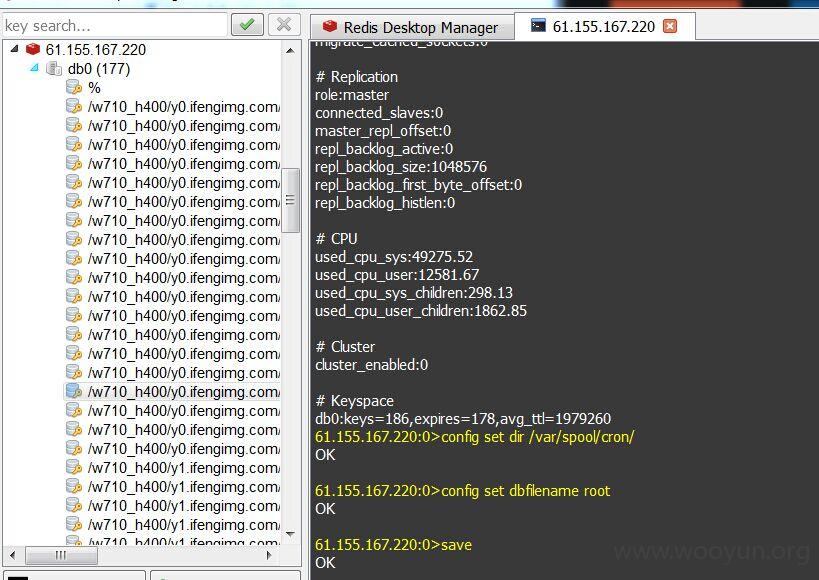Image resolution: width=819 pixels, height=580 pixels.
Task: Click the 'repl_backlog_histlen:0' line
Action: [x=385, y=203]
